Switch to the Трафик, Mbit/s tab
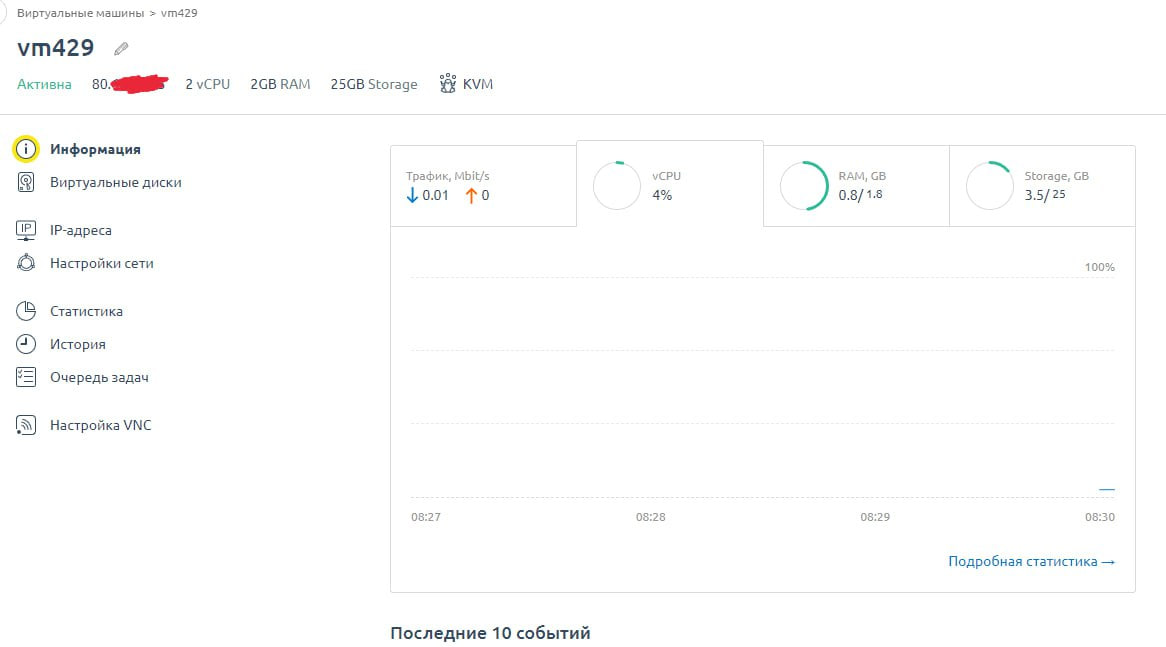 click(483, 186)
